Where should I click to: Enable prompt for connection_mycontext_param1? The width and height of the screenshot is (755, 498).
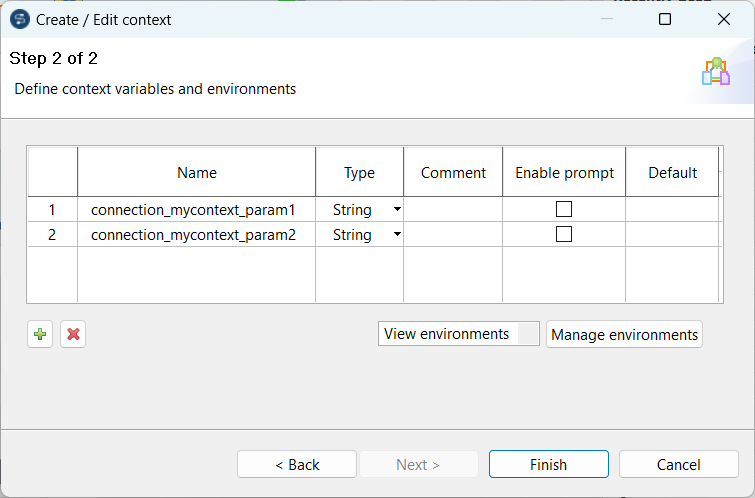pyautogui.click(x=564, y=210)
